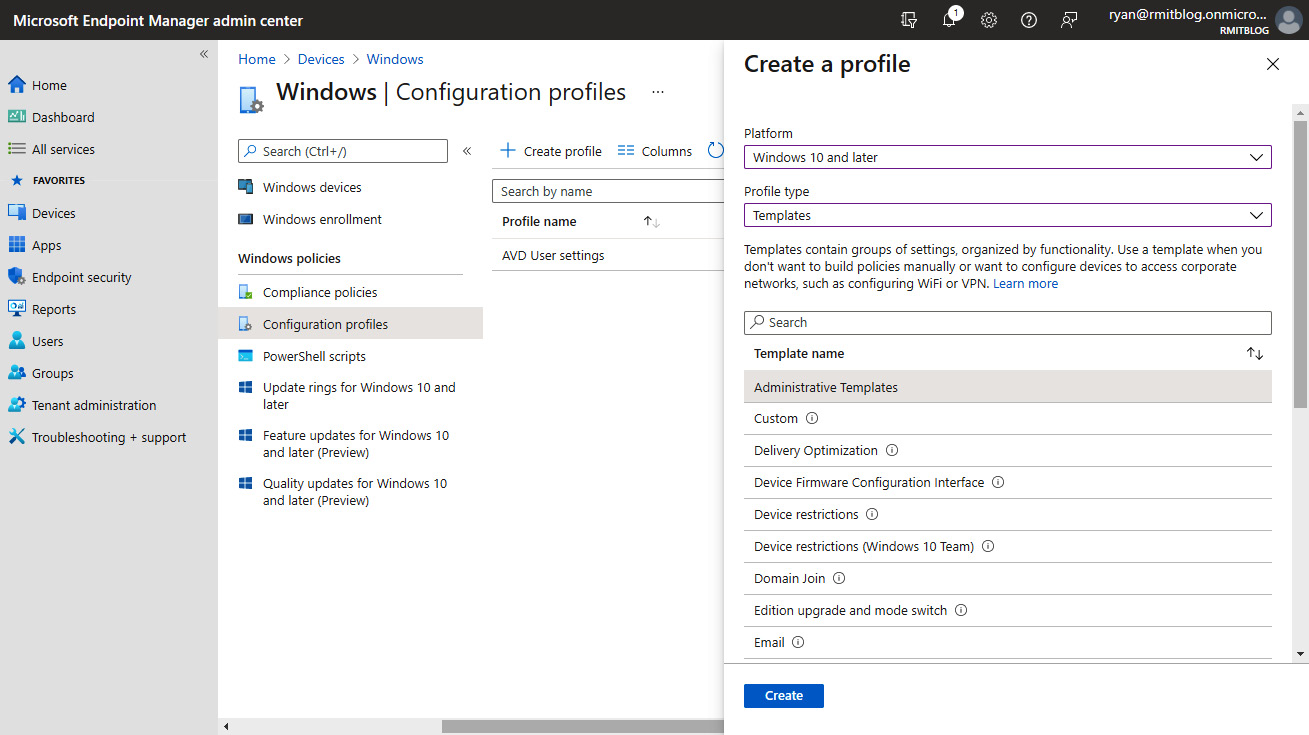The height and width of the screenshot is (735, 1309).
Task: Click the Feature updates Windows icon
Action: tap(246, 435)
